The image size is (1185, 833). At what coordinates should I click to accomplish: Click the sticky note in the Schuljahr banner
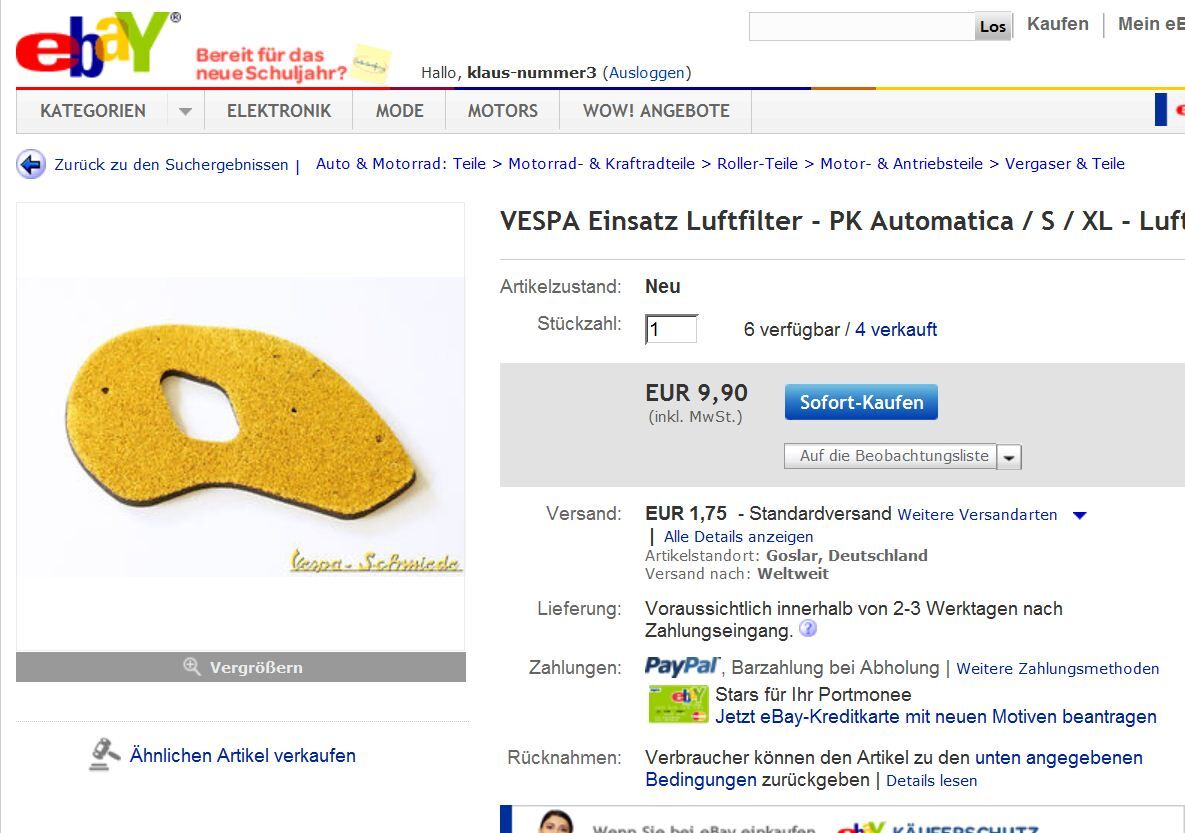pyautogui.click(x=371, y=63)
